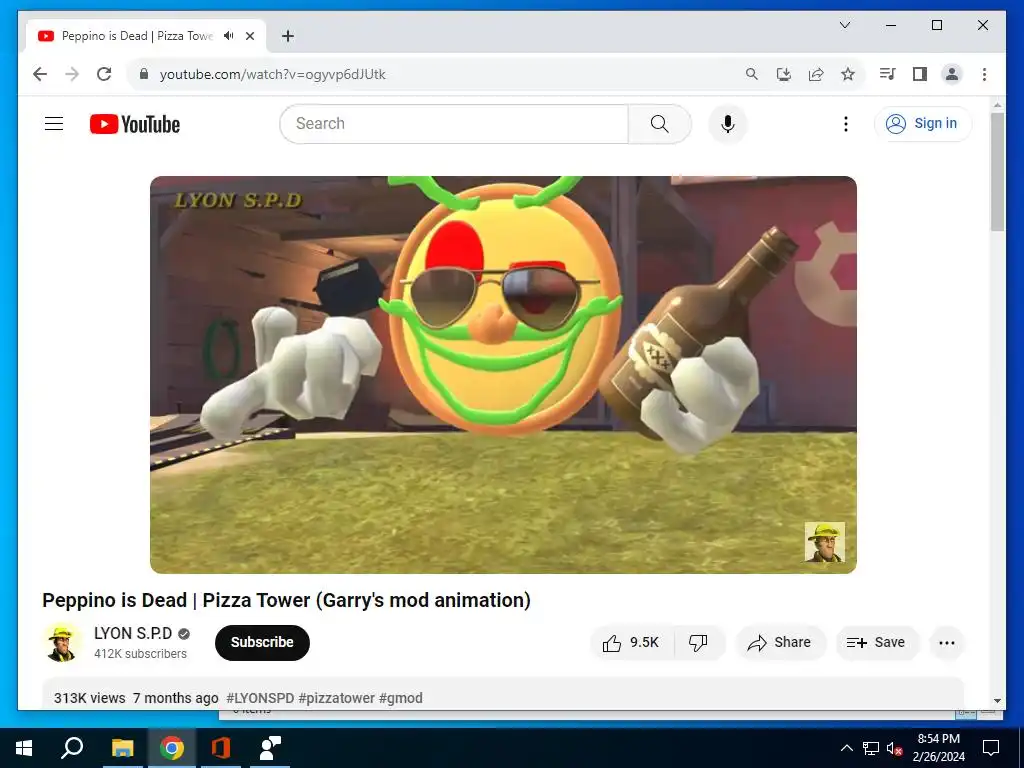Open YouTube settings three-dot menu
The height and width of the screenshot is (768, 1024).
[x=846, y=123]
